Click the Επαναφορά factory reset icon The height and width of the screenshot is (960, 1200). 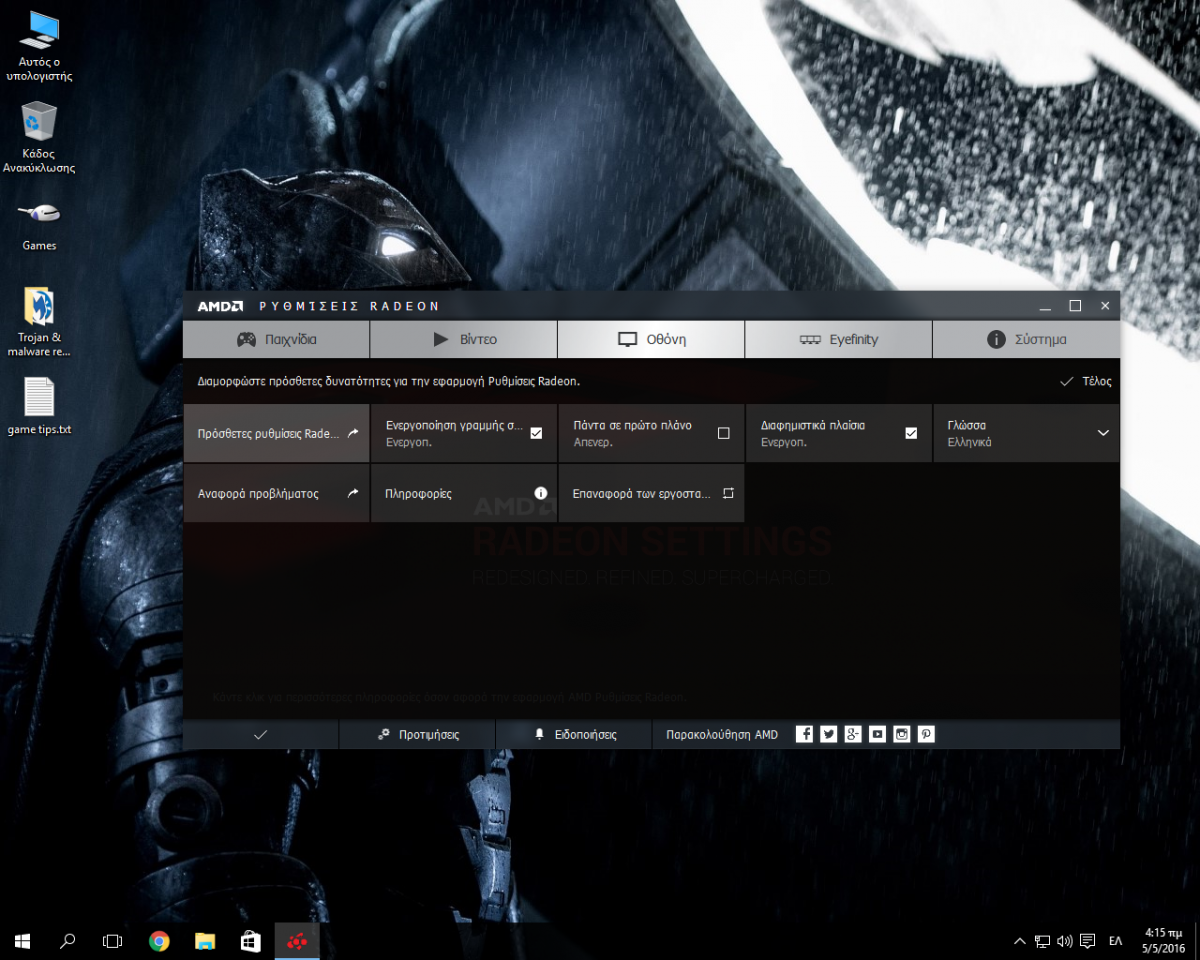tap(728, 493)
